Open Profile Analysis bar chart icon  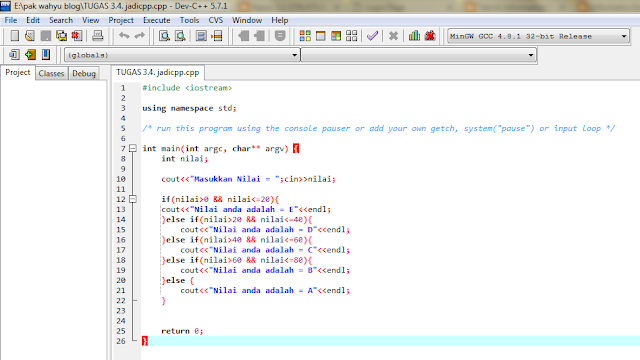(414, 36)
